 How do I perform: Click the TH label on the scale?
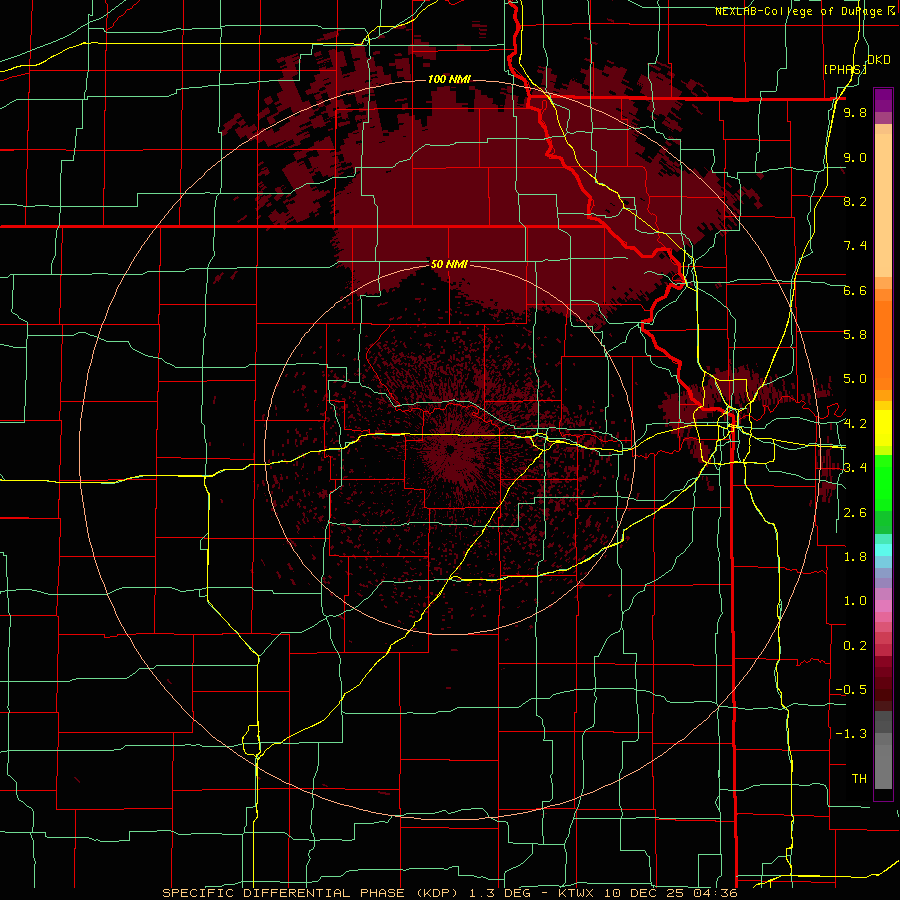tap(859, 779)
